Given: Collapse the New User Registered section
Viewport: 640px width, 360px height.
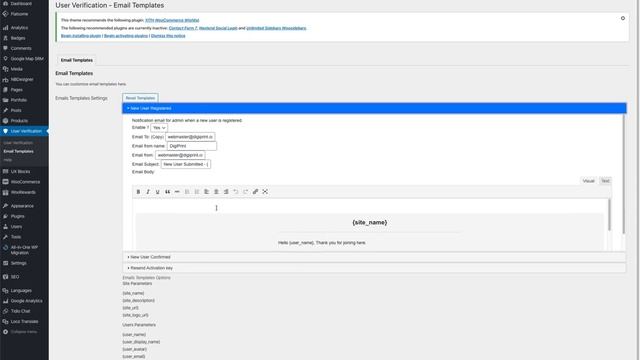Looking at the screenshot, I should [374, 108].
